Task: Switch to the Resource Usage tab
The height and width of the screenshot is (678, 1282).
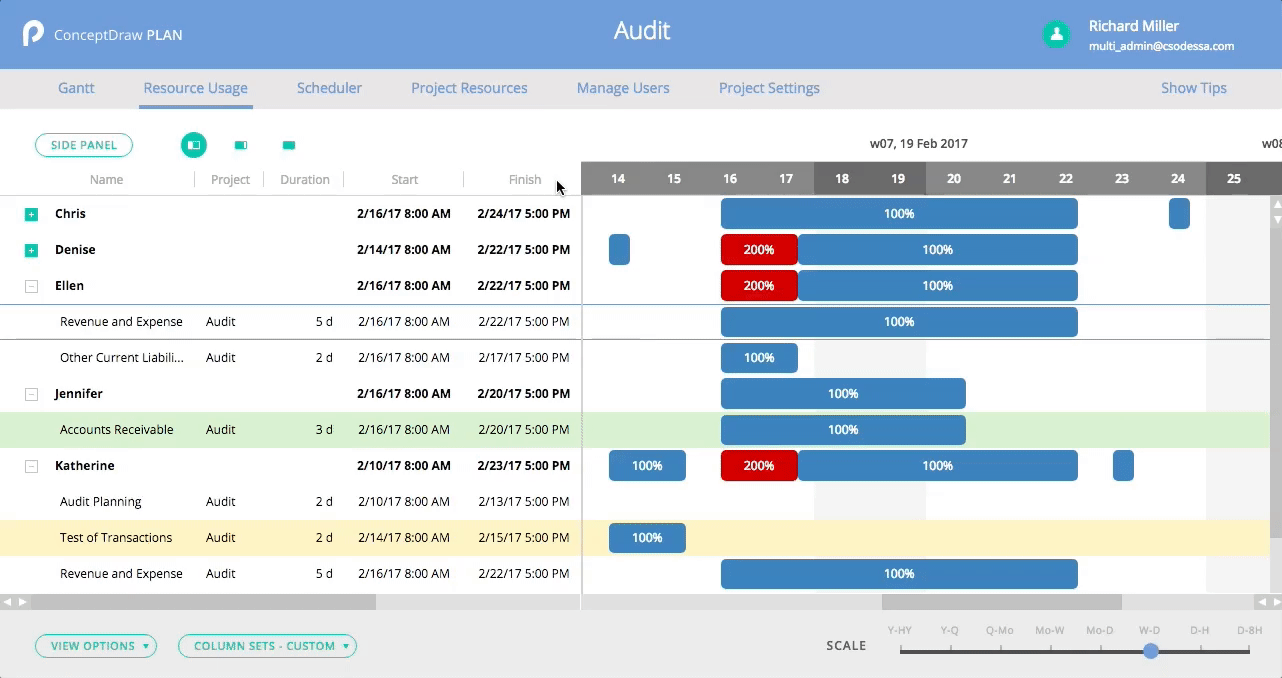Action: [195, 88]
